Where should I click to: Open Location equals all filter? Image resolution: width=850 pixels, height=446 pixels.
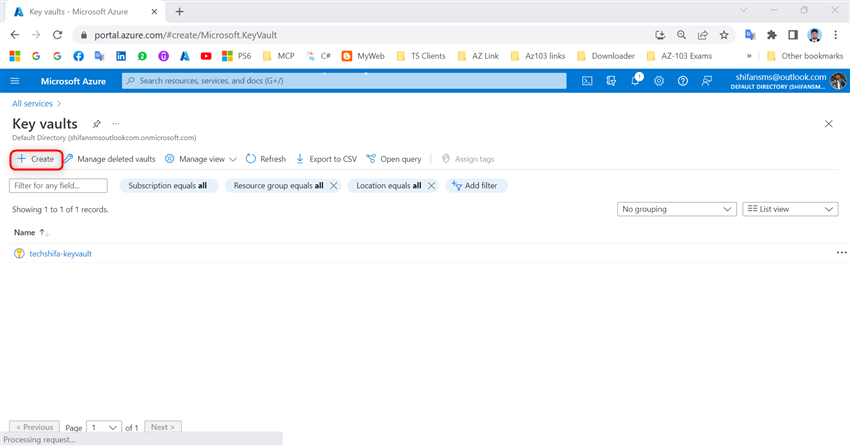(389, 185)
